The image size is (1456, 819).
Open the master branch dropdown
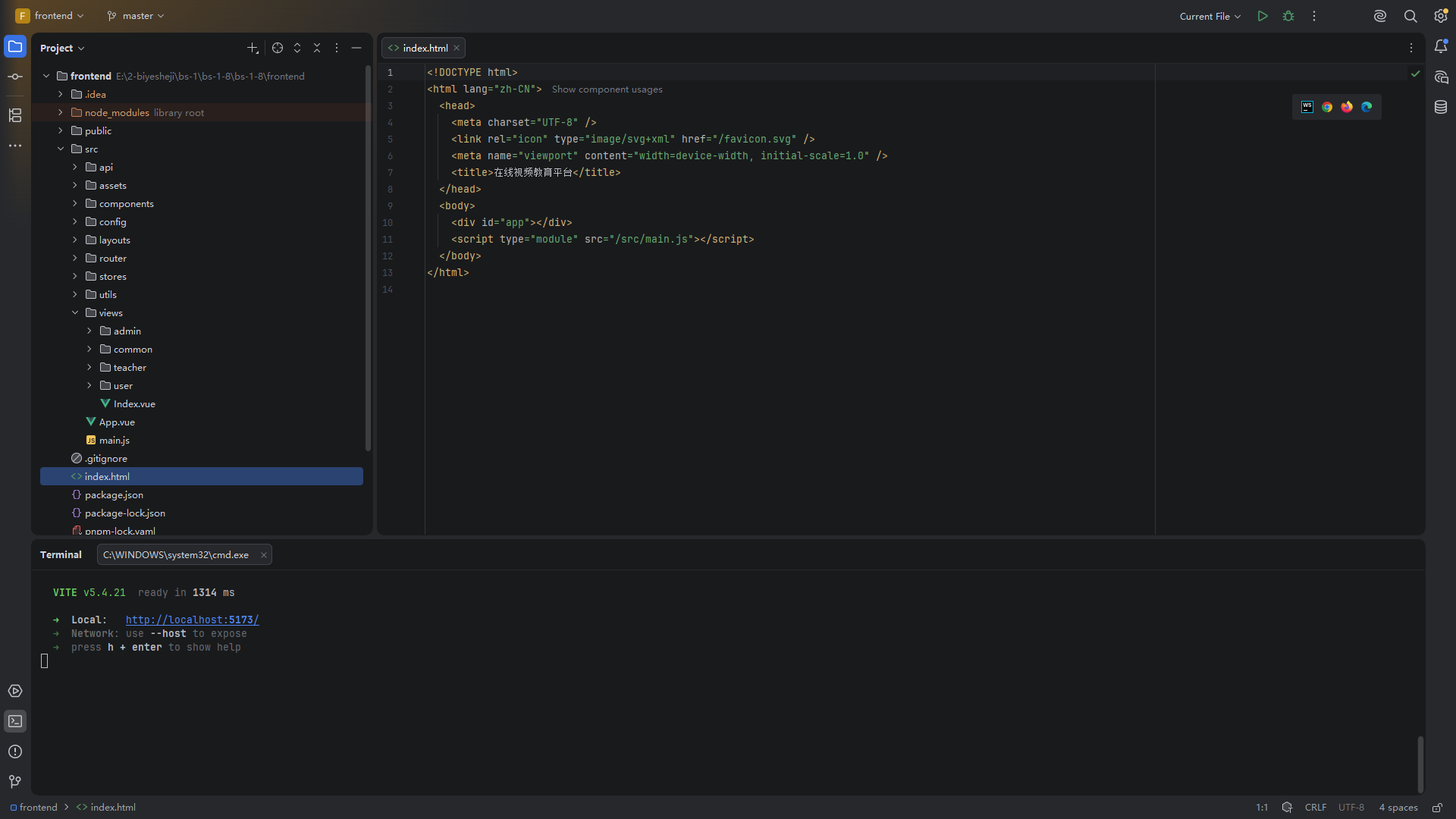click(x=136, y=16)
